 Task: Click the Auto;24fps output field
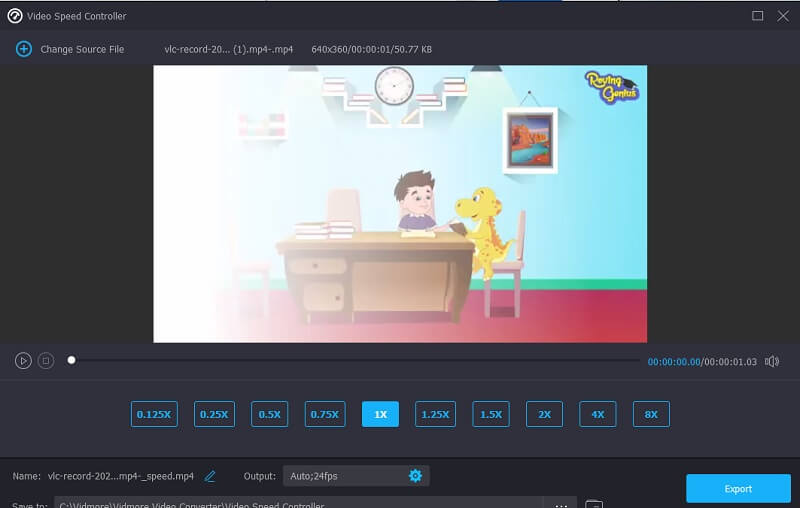356,476
